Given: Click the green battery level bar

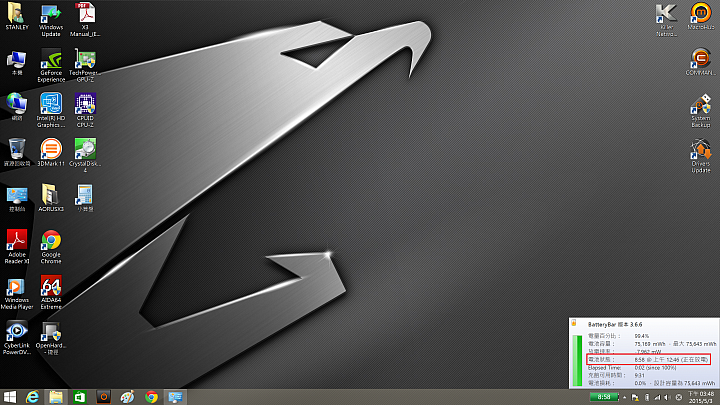Looking at the screenshot, I should 577,360.
